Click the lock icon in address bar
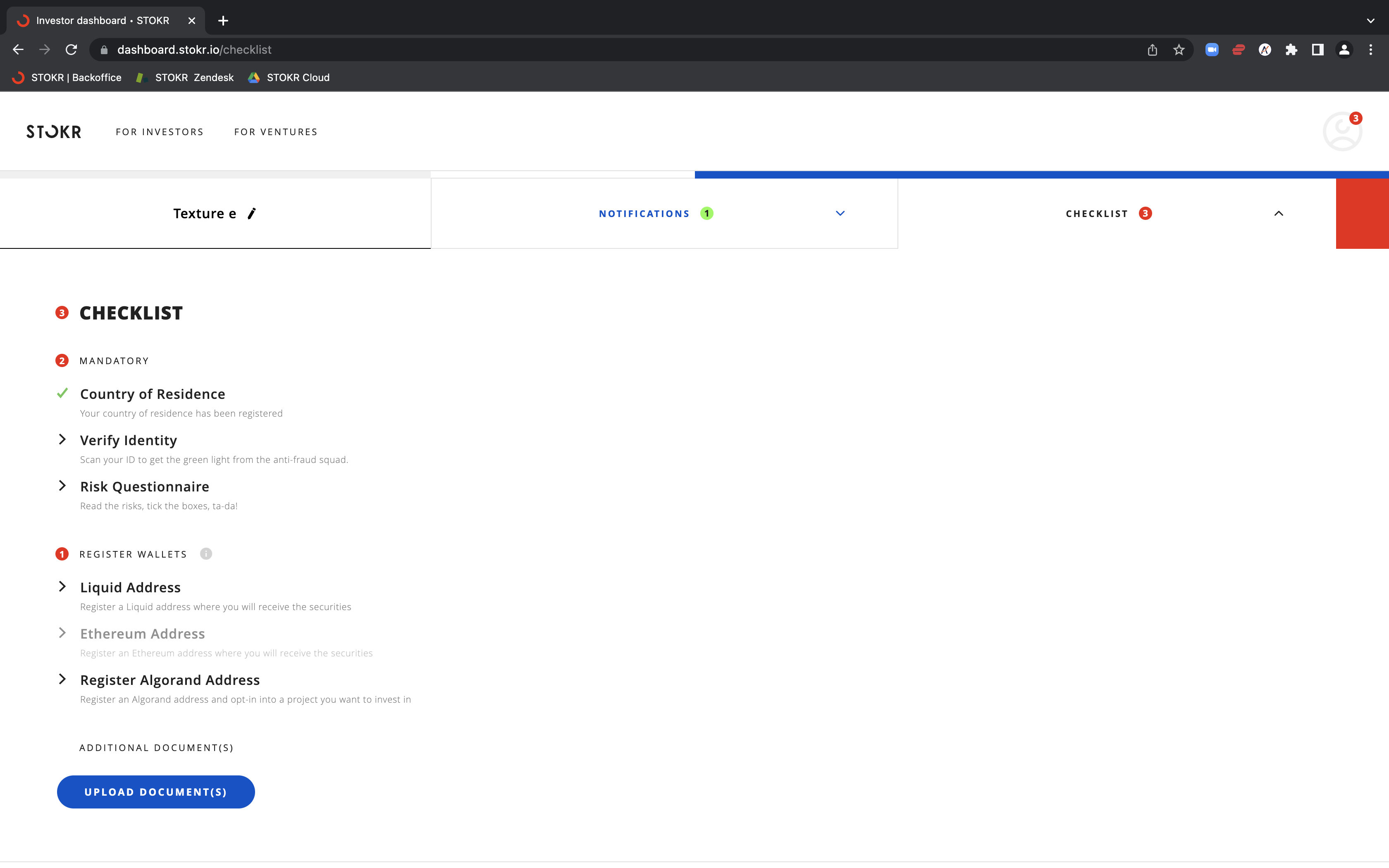1389x868 pixels. point(104,50)
